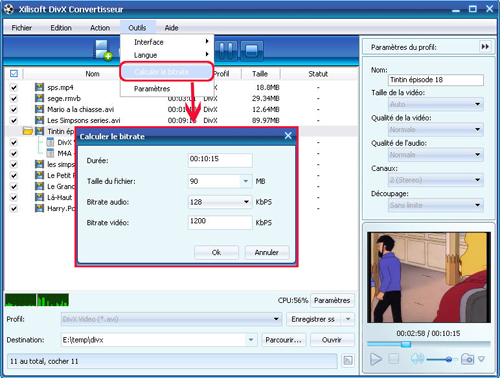Click the Durée input field
The height and width of the screenshot is (378, 500).
point(220,160)
